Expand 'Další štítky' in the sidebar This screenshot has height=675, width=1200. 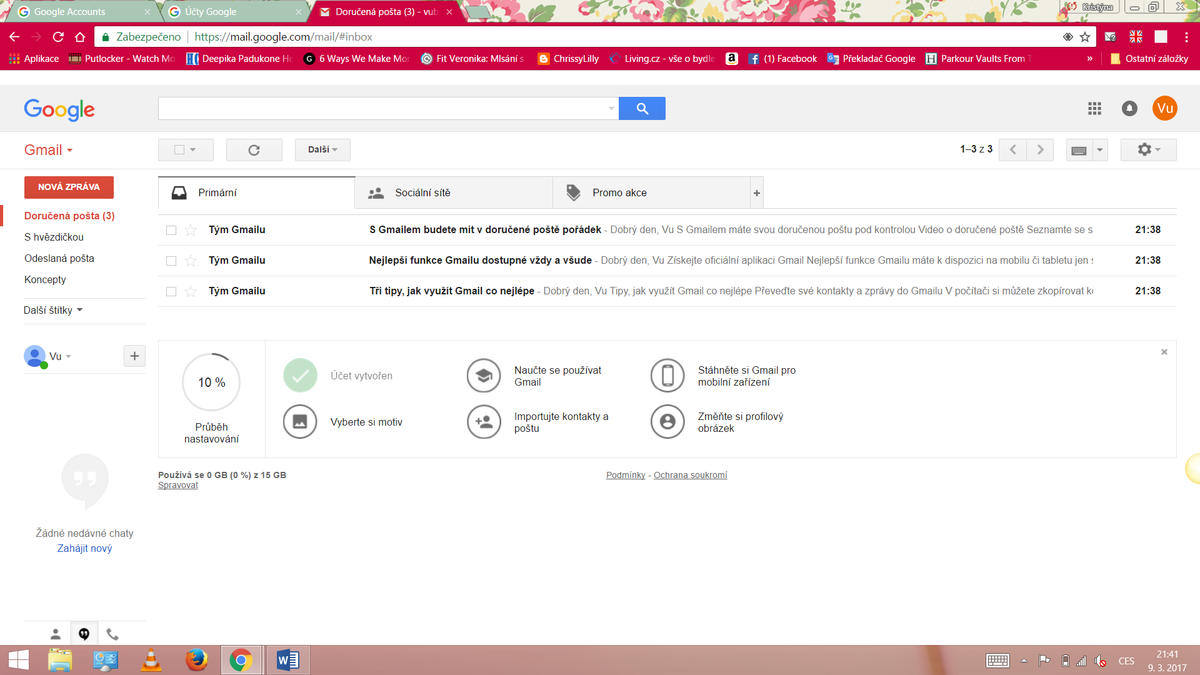coord(53,310)
